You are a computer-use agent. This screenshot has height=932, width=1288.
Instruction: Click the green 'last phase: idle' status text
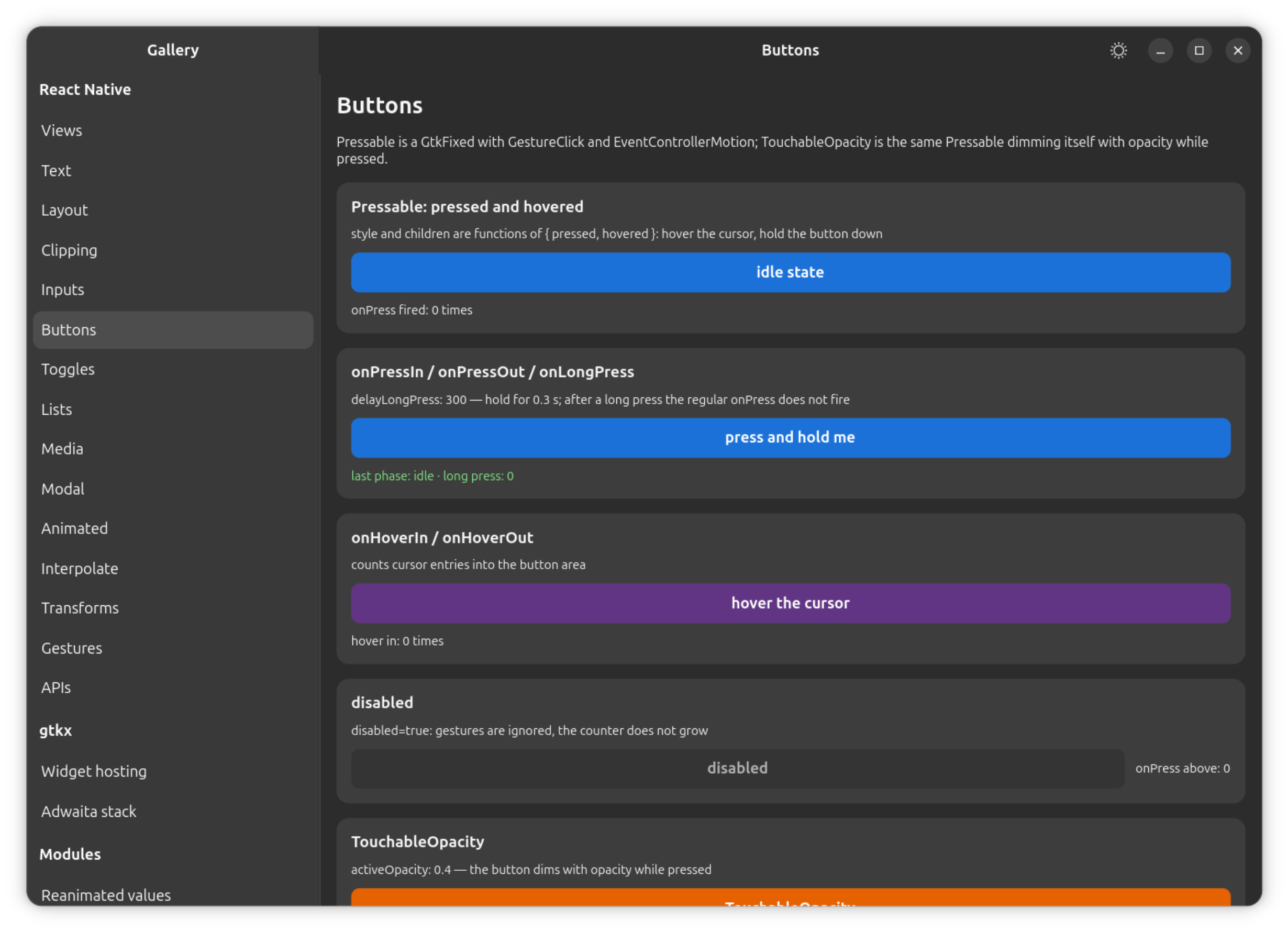tap(432, 476)
